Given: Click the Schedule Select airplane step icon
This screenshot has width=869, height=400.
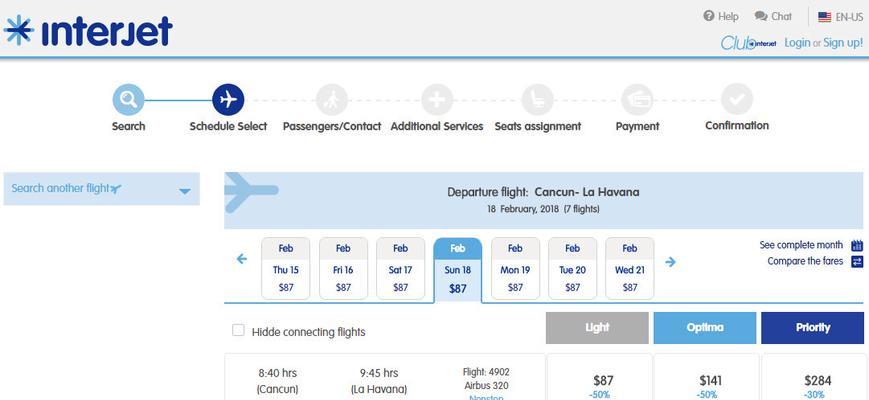Looking at the screenshot, I should click(x=228, y=100).
